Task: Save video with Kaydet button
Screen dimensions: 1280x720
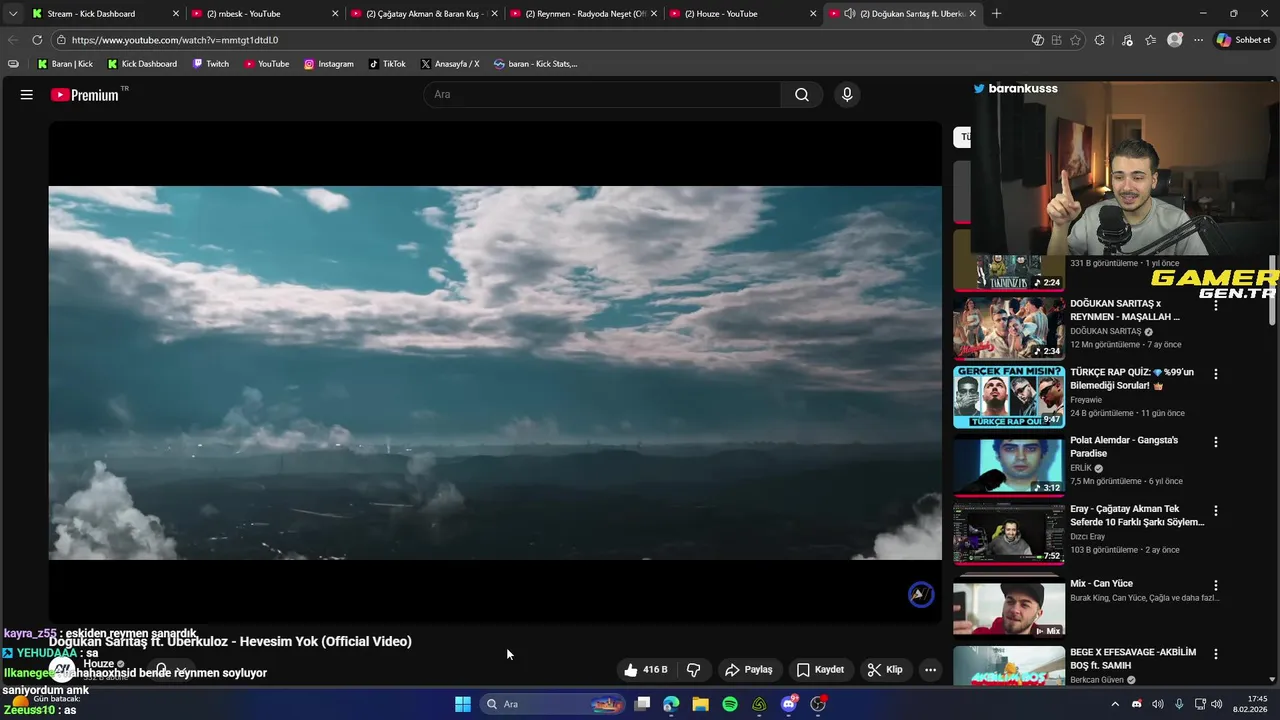Action: click(820, 670)
